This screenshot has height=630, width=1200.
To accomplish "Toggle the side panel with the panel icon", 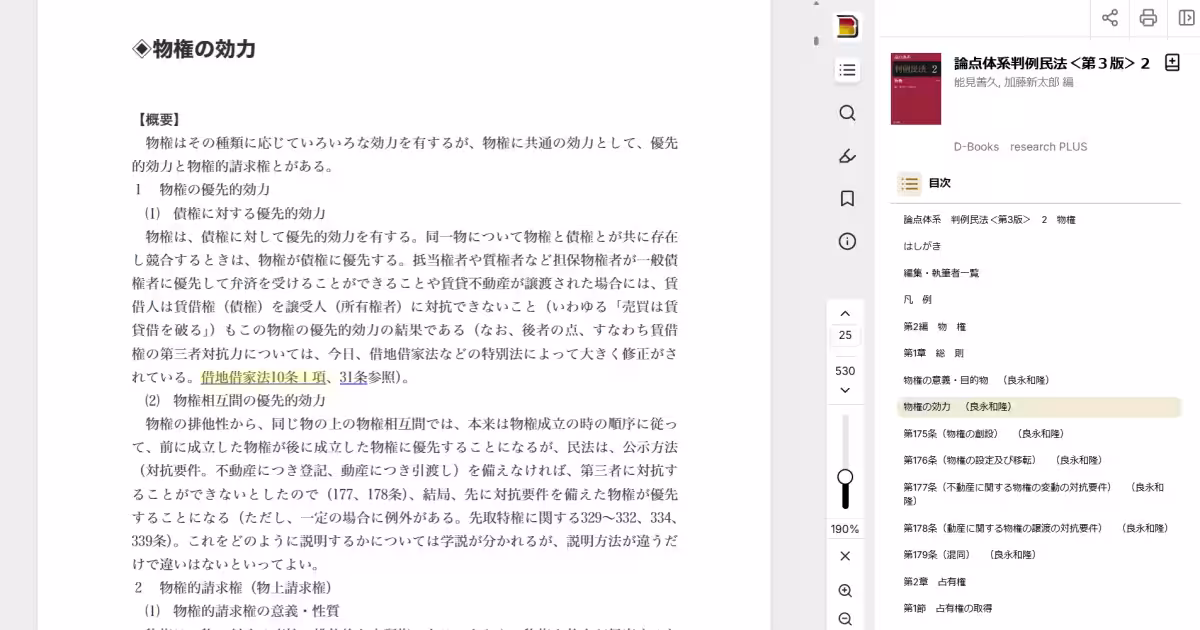I will (x=1186, y=18).
